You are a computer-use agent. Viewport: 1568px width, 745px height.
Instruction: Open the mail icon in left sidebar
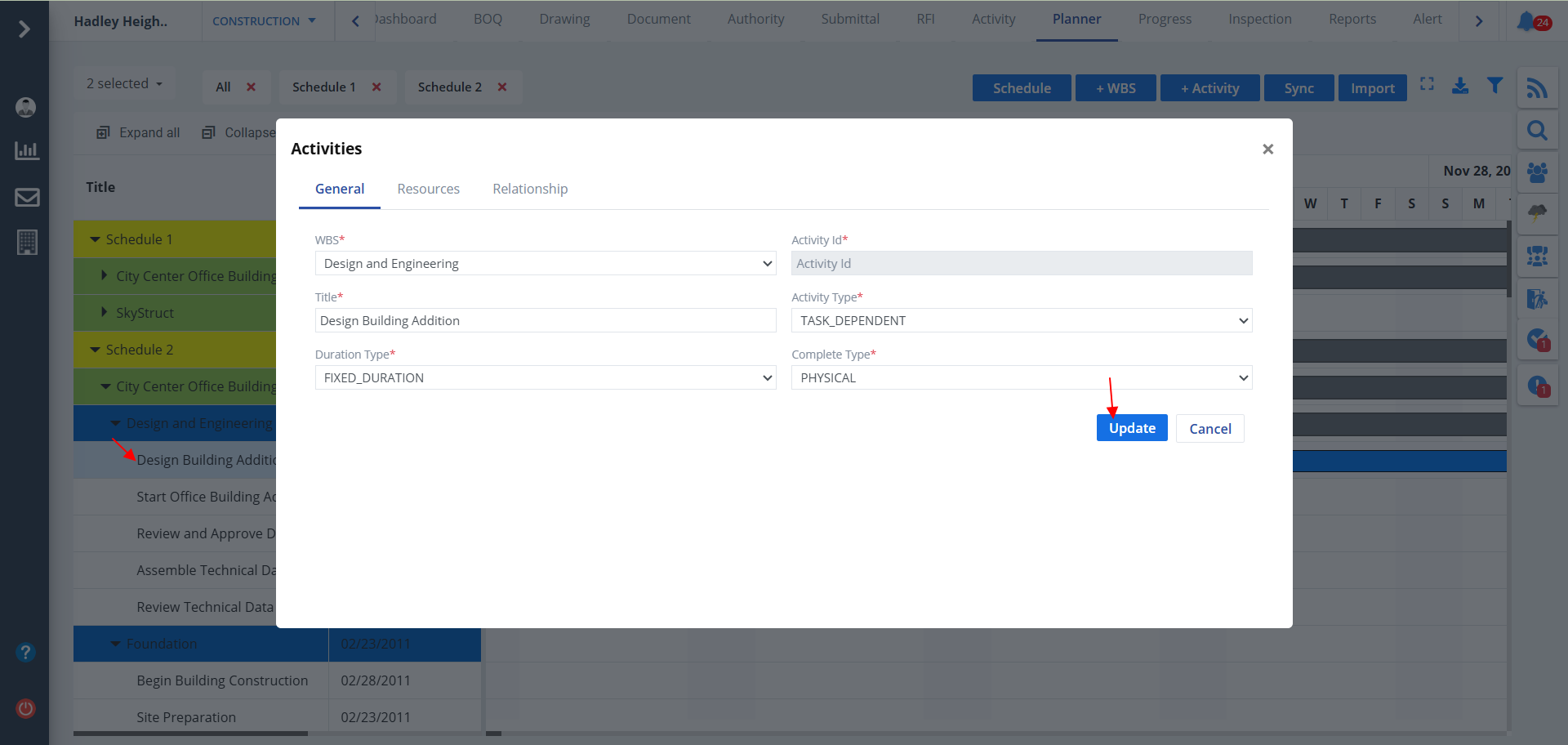point(27,197)
